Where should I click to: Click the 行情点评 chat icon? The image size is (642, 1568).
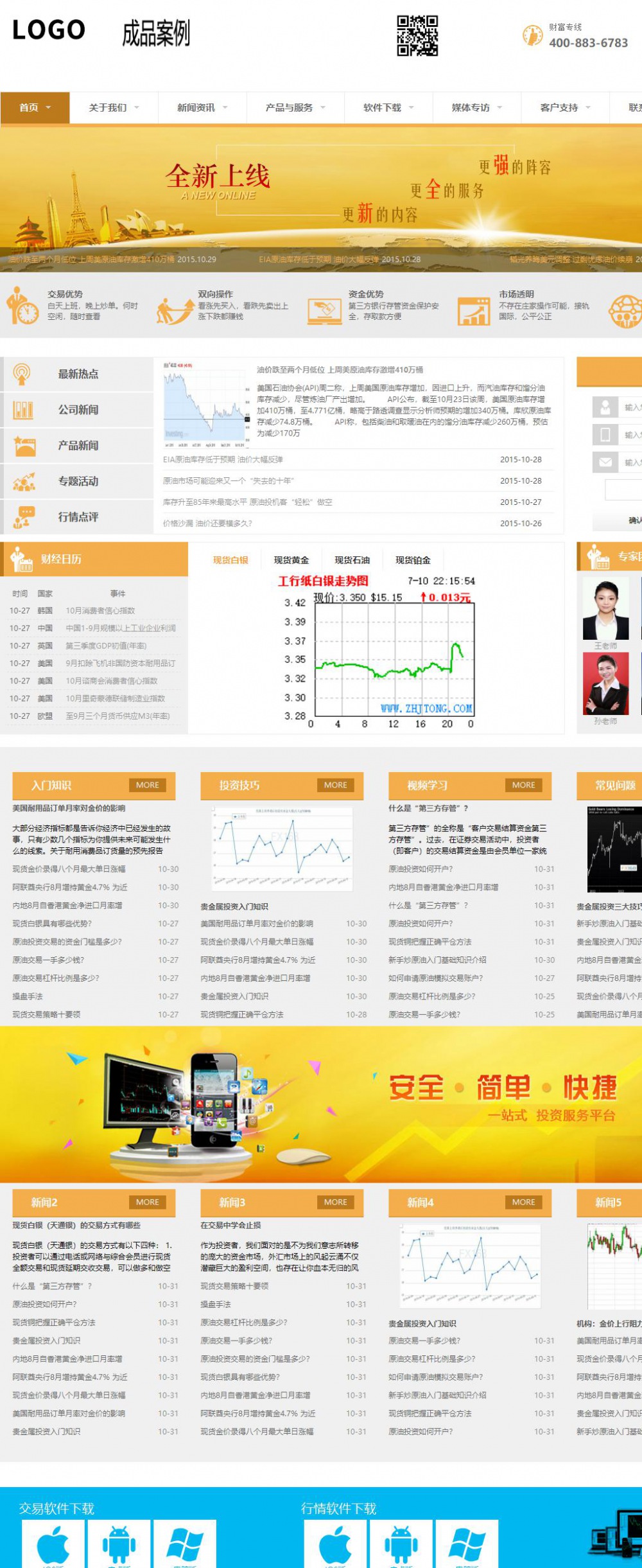[24, 517]
